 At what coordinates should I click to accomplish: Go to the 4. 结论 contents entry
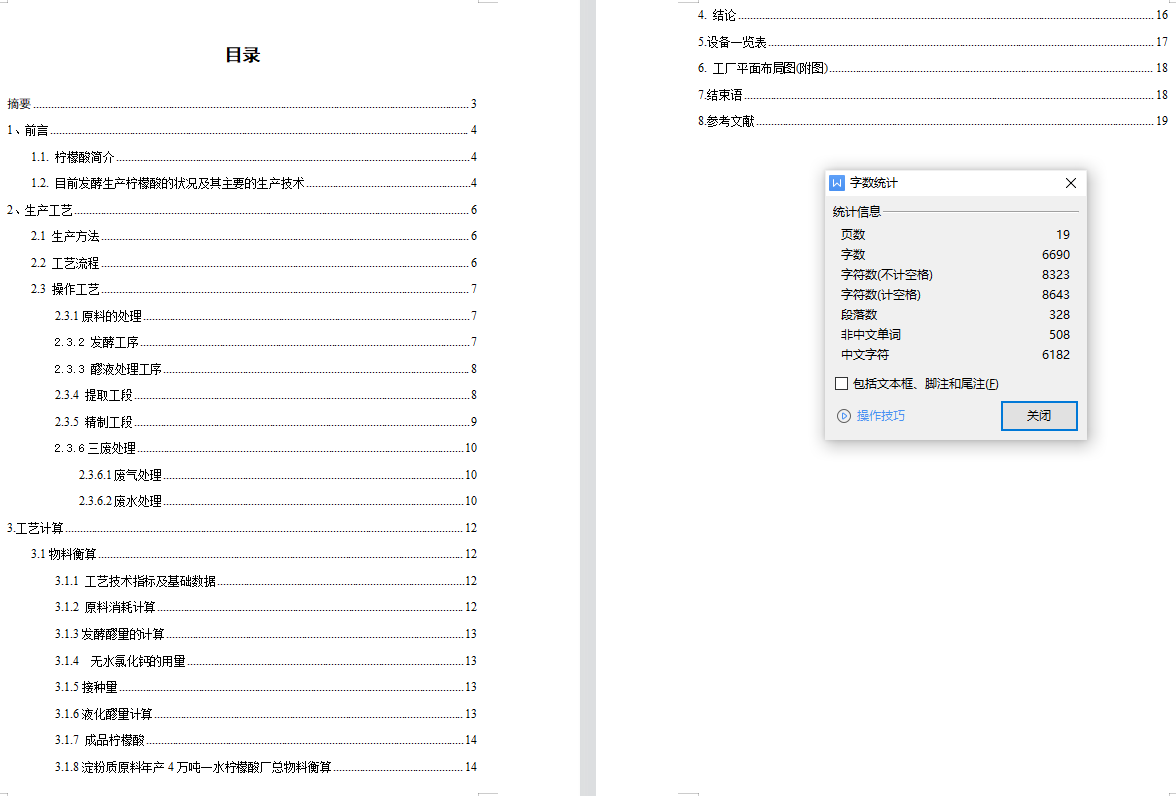[717, 16]
